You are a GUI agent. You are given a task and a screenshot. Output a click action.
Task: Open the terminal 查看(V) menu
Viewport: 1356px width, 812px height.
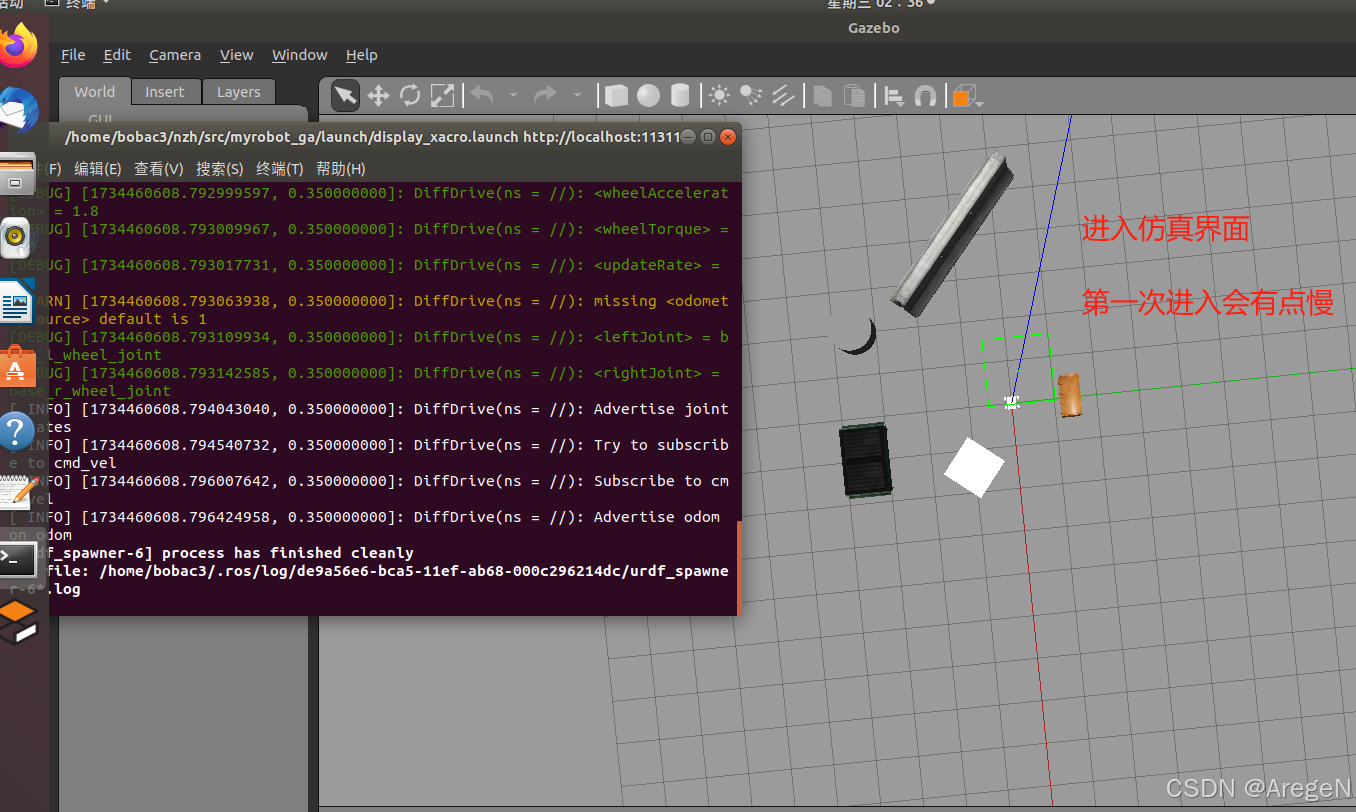(x=159, y=169)
